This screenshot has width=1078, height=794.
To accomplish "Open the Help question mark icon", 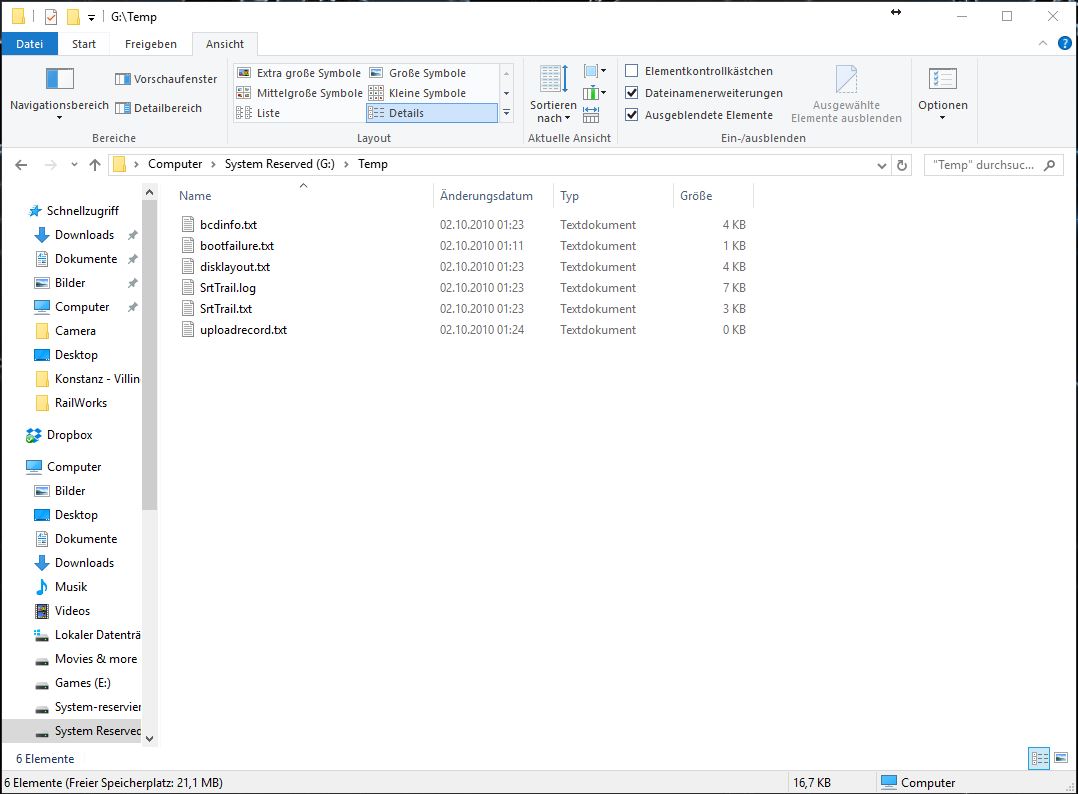I will (1064, 43).
